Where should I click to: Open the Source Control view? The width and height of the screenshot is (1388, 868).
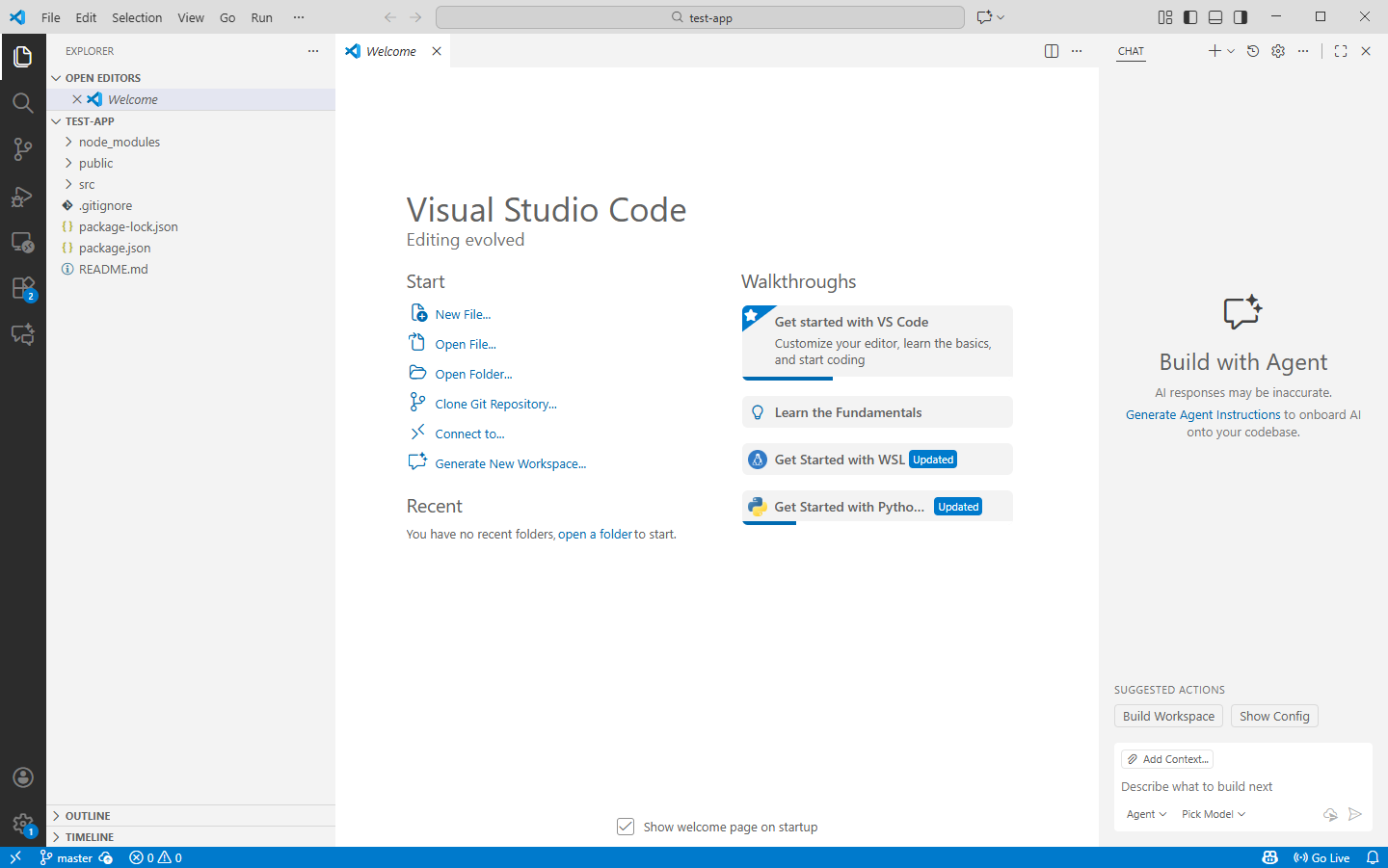(x=23, y=149)
